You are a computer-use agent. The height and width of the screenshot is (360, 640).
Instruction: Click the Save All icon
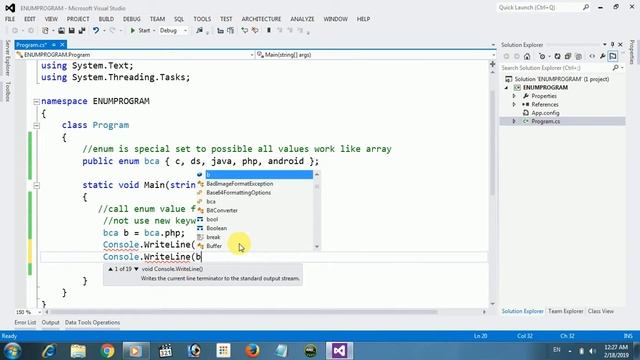point(82,31)
